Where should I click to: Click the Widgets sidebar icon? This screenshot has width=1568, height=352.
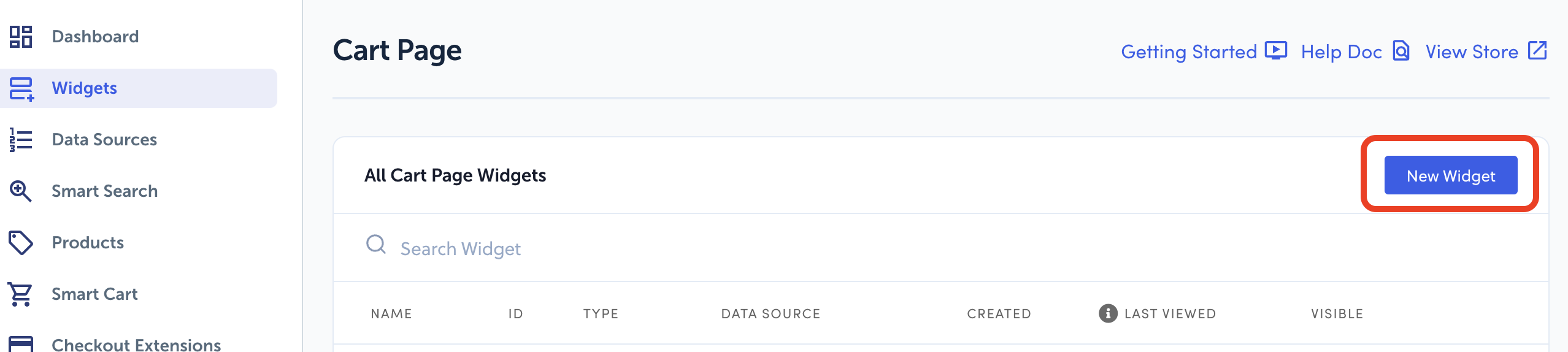21,88
